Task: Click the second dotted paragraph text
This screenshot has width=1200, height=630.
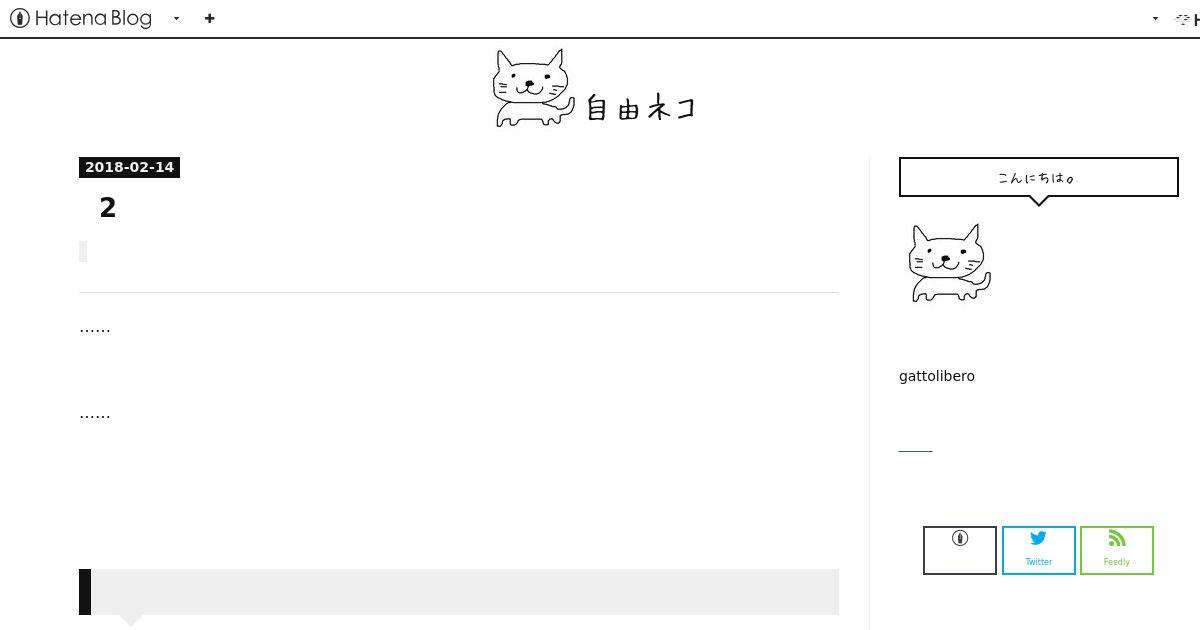Action: (95, 414)
